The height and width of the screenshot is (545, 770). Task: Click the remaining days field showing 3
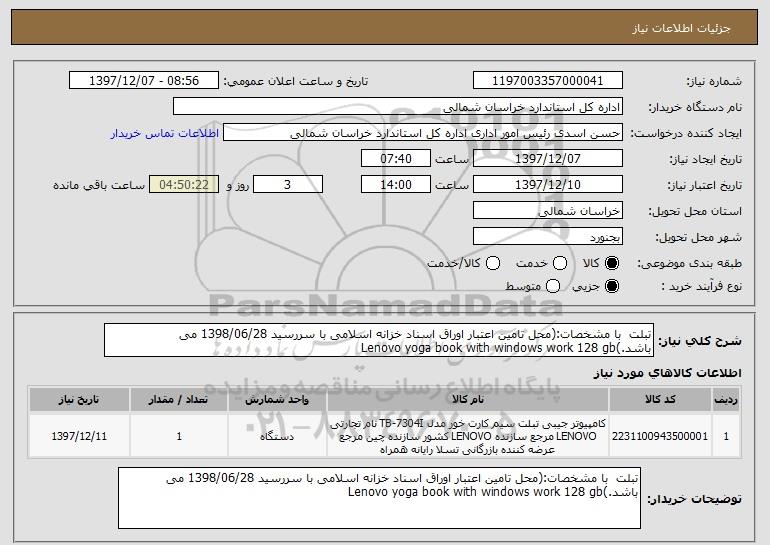coord(288,185)
